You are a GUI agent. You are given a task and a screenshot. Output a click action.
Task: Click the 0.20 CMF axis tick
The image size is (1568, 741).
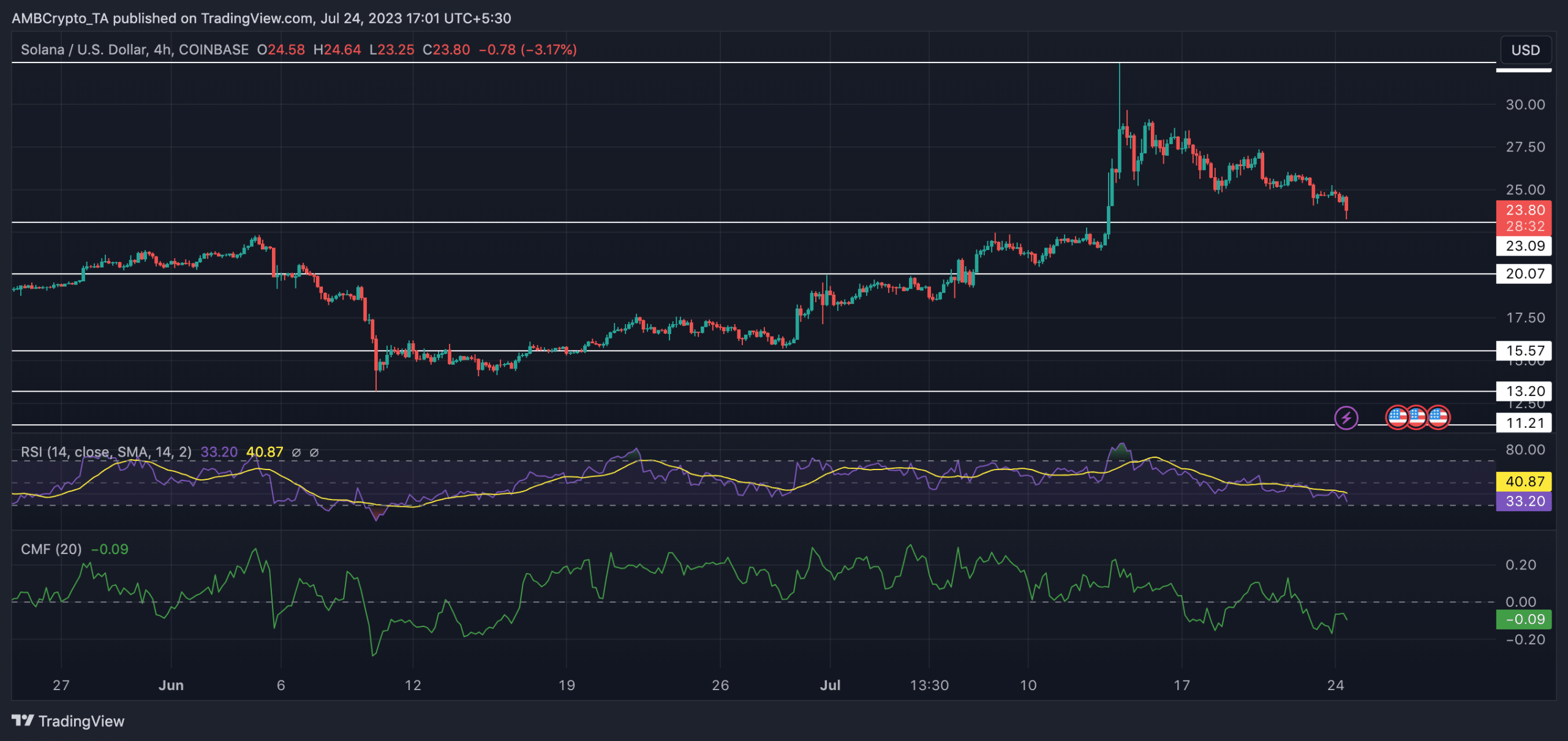[1521, 564]
